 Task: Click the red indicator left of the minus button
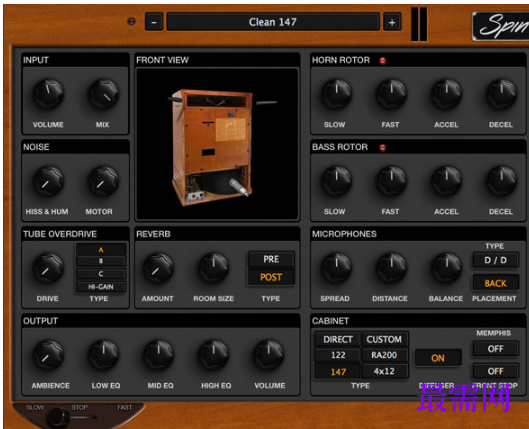132,22
